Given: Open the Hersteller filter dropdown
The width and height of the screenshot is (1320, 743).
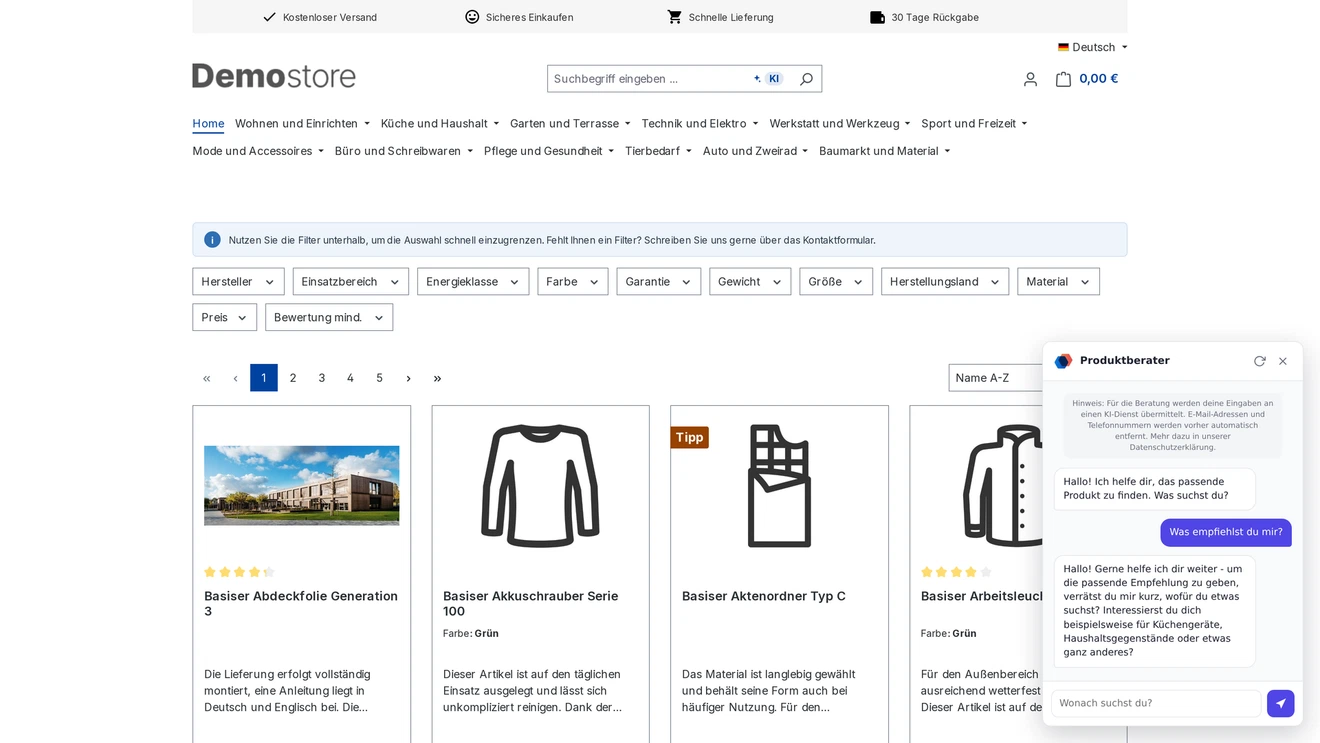Looking at the screenshot, I should 238,282.
